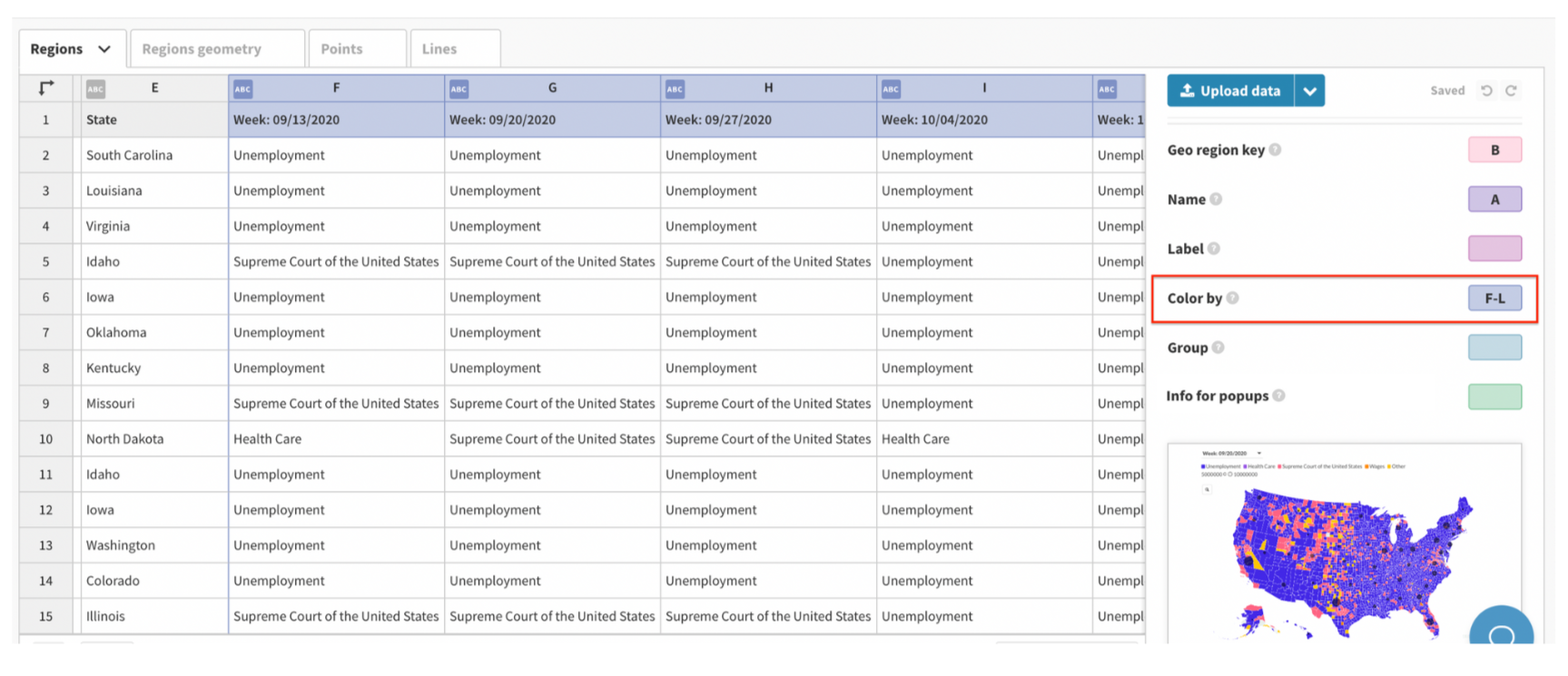This screenshot has height=676, width=1568.
Task: Expand the Regions tab dropdown chevron
Action: tap(104, 49)
